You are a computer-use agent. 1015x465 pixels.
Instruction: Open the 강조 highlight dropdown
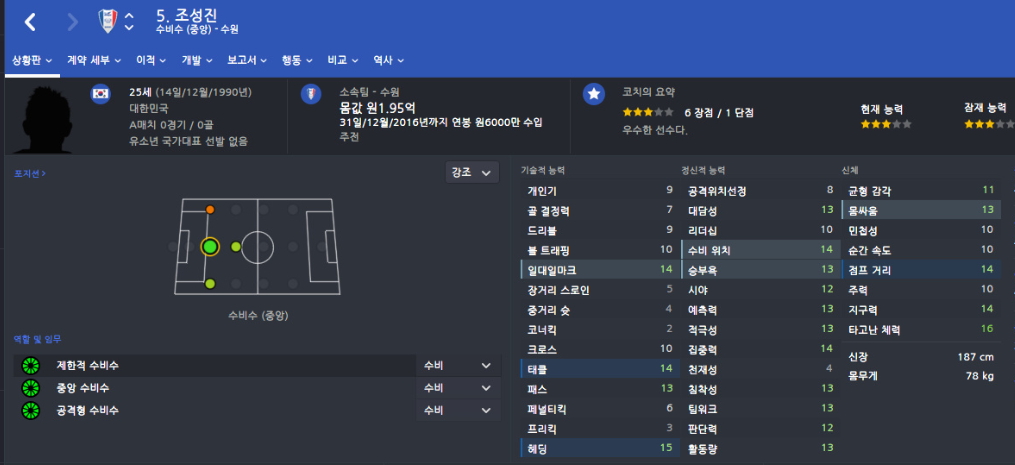pos(472,173)
